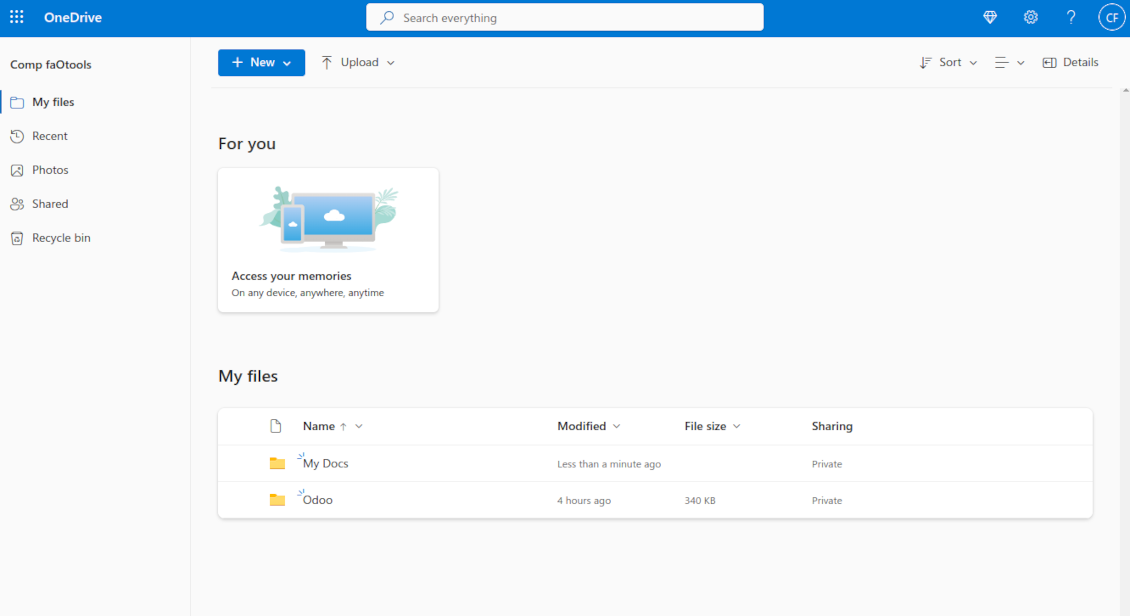This screenshot has width=1130, height=616.
Task: Click the Sharing column header
Action: point(832,427)
